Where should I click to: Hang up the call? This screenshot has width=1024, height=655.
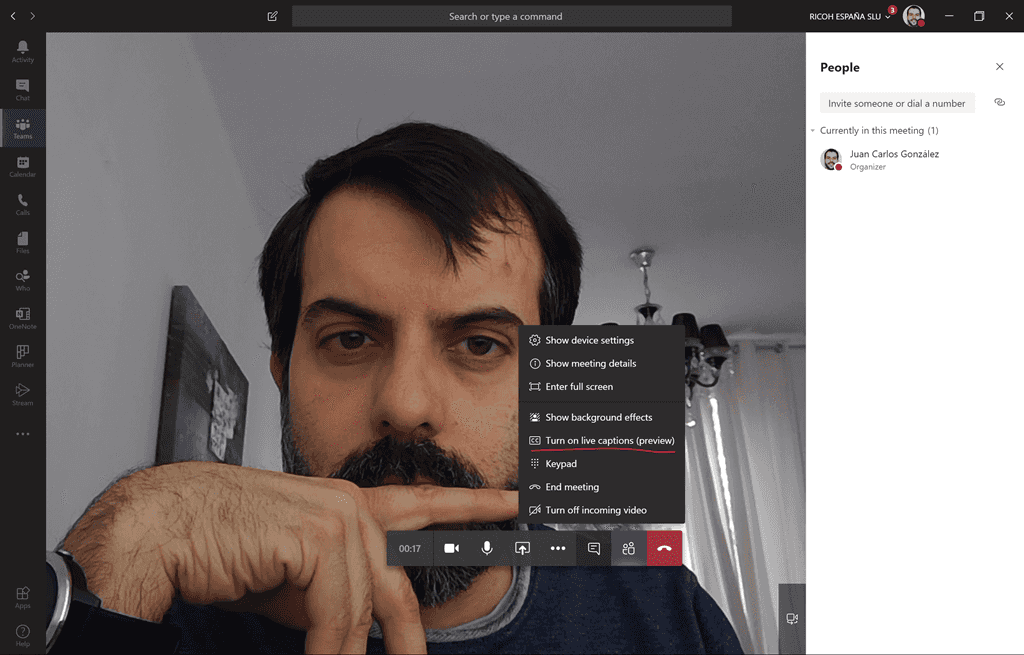pyautogui.click(x=664, y=549)
